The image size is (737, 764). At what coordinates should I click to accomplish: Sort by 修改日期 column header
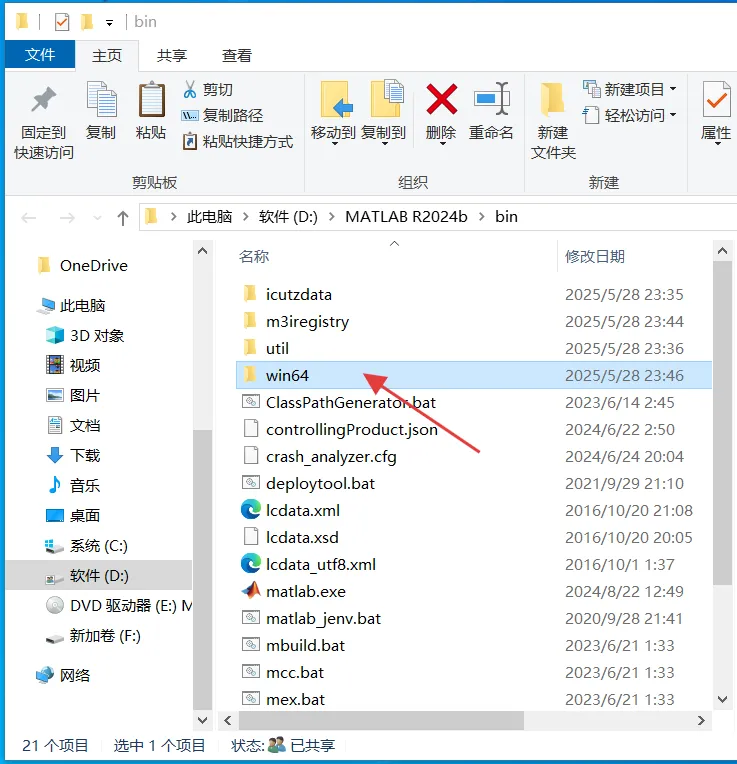coord(595,256)
